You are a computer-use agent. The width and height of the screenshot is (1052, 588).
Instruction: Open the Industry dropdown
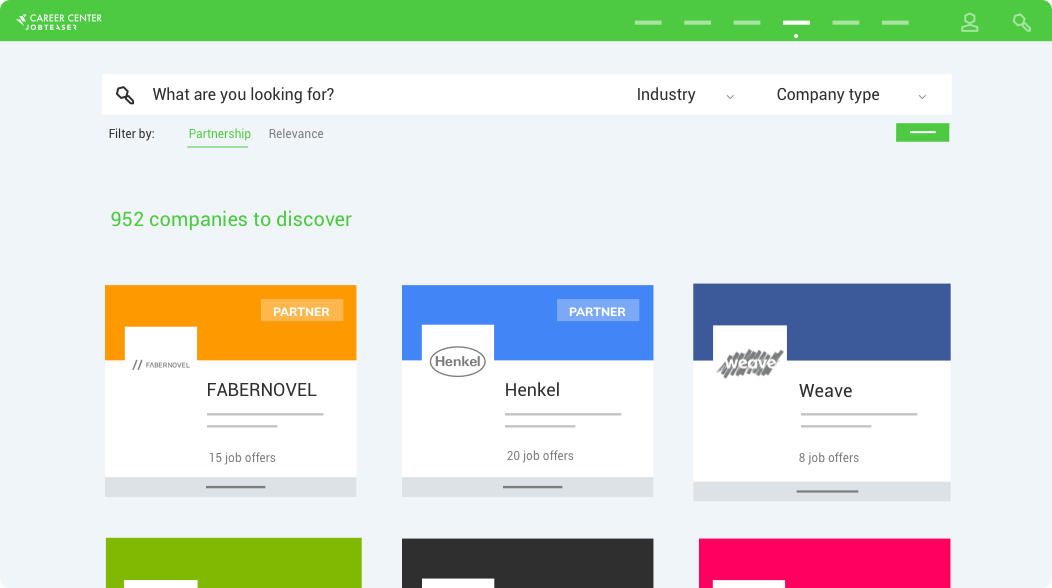[686, 95]
